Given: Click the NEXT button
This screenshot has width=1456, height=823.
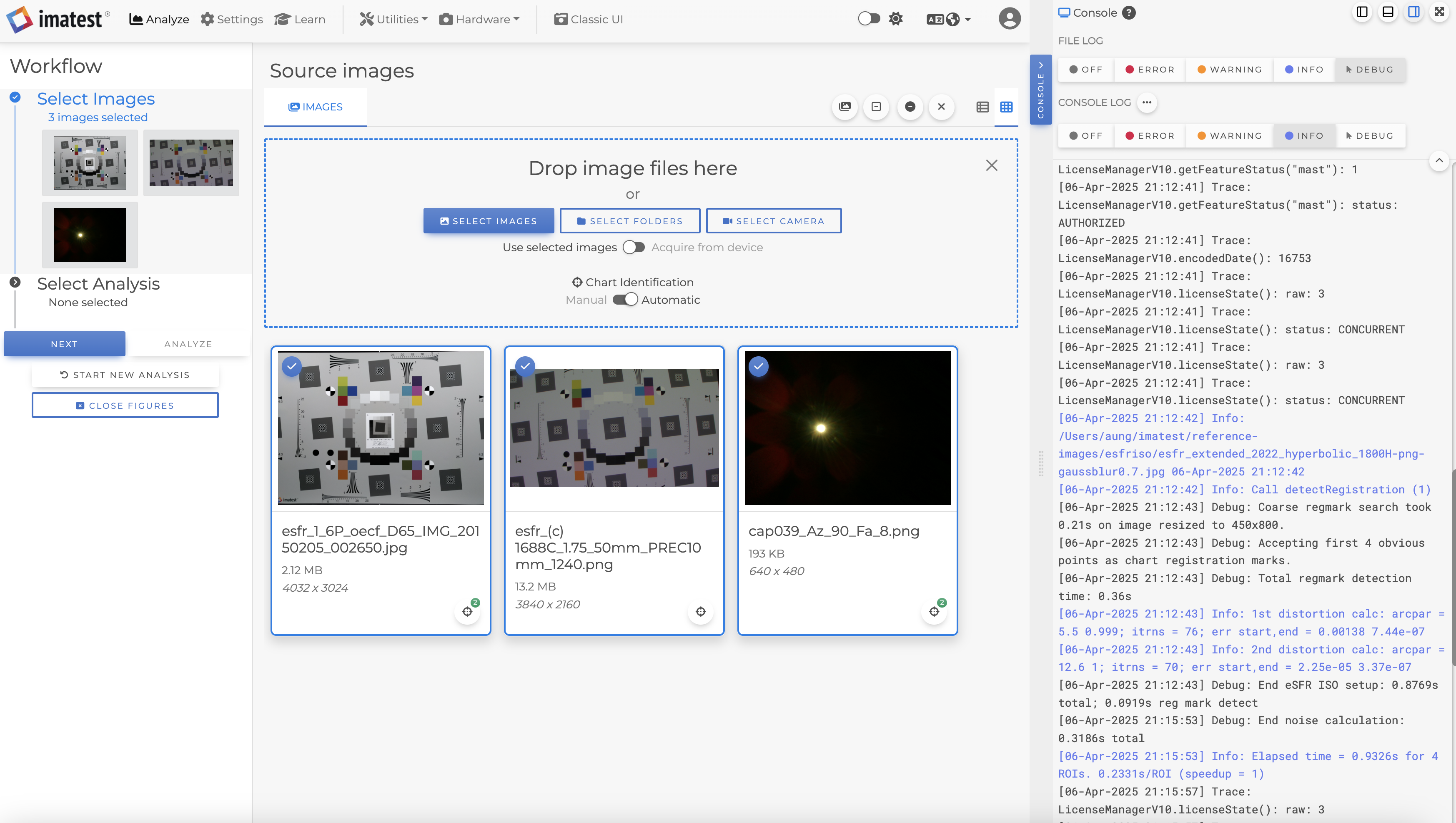Looking at the screenshot, I should pos(65,344).
